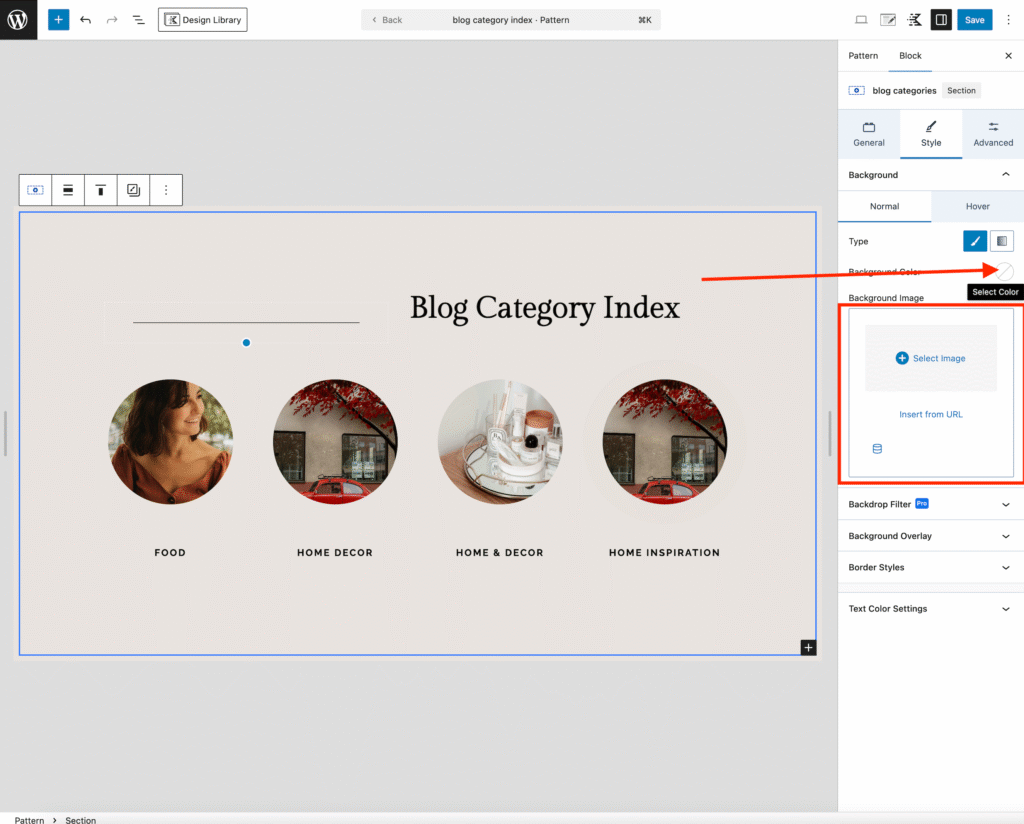The height and width of the screenshot is (824, 1024).
Task: Click the WordPress logo icon
Action: click(x=18, y=20)
